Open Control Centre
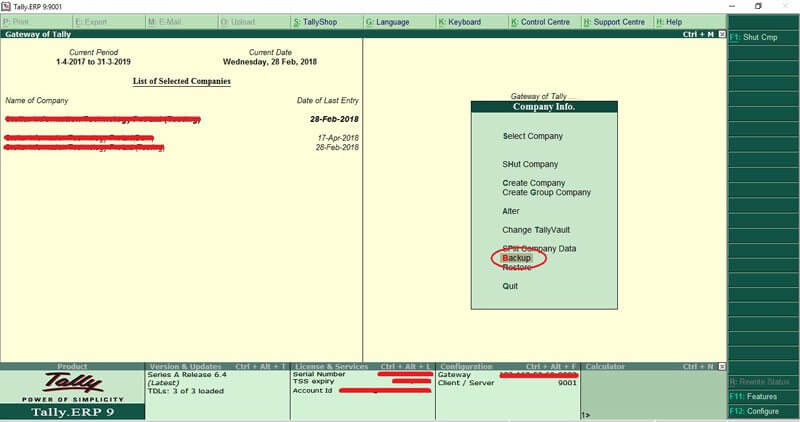Image resolution: width=800 pixels, height=422 pixels. pos(540,22)
